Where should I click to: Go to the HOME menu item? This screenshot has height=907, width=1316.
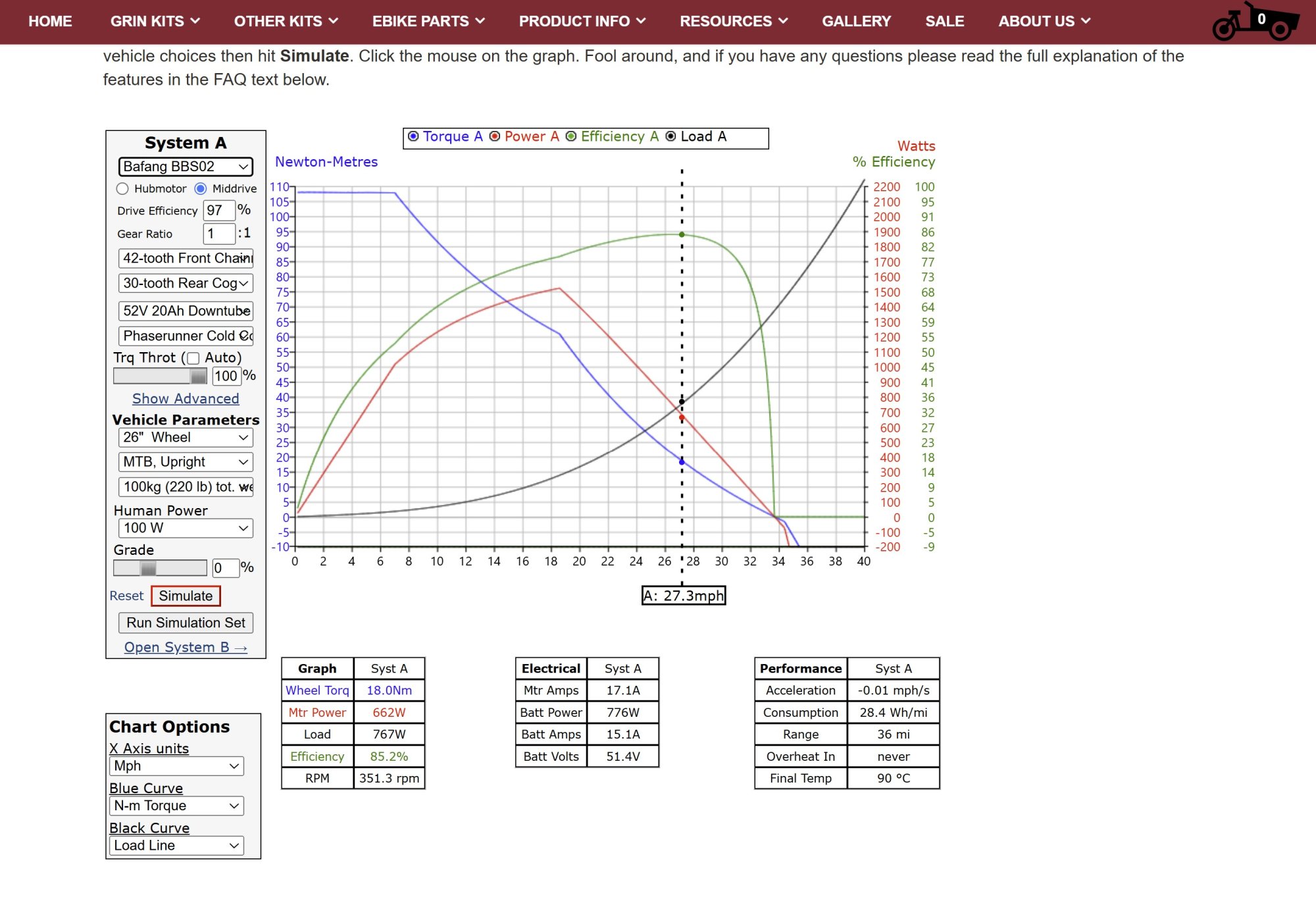tap(50, 21)
